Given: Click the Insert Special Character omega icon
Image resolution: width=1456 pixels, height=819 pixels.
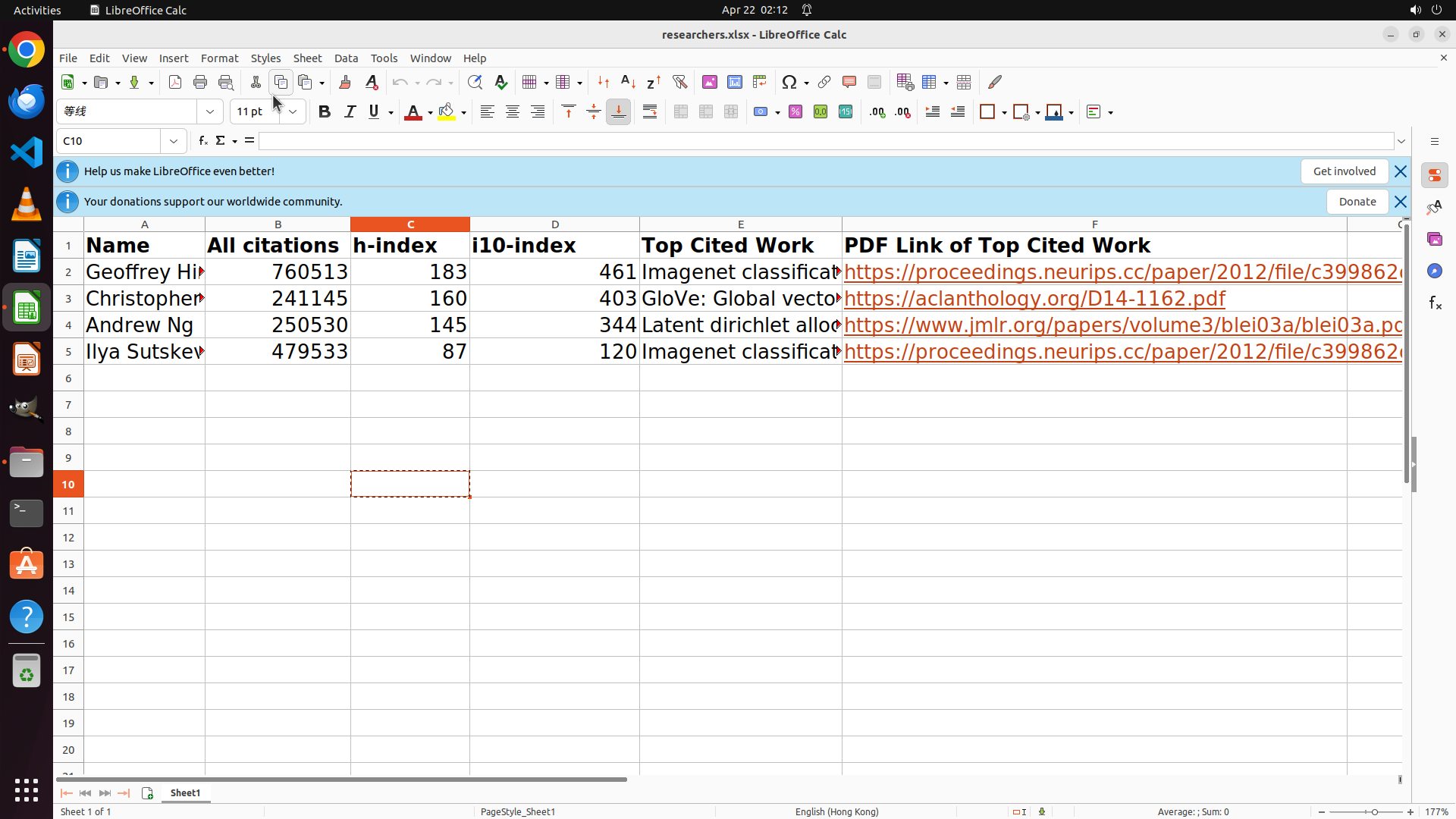Looking at the screenshot, I should click(x=789, y=82).
